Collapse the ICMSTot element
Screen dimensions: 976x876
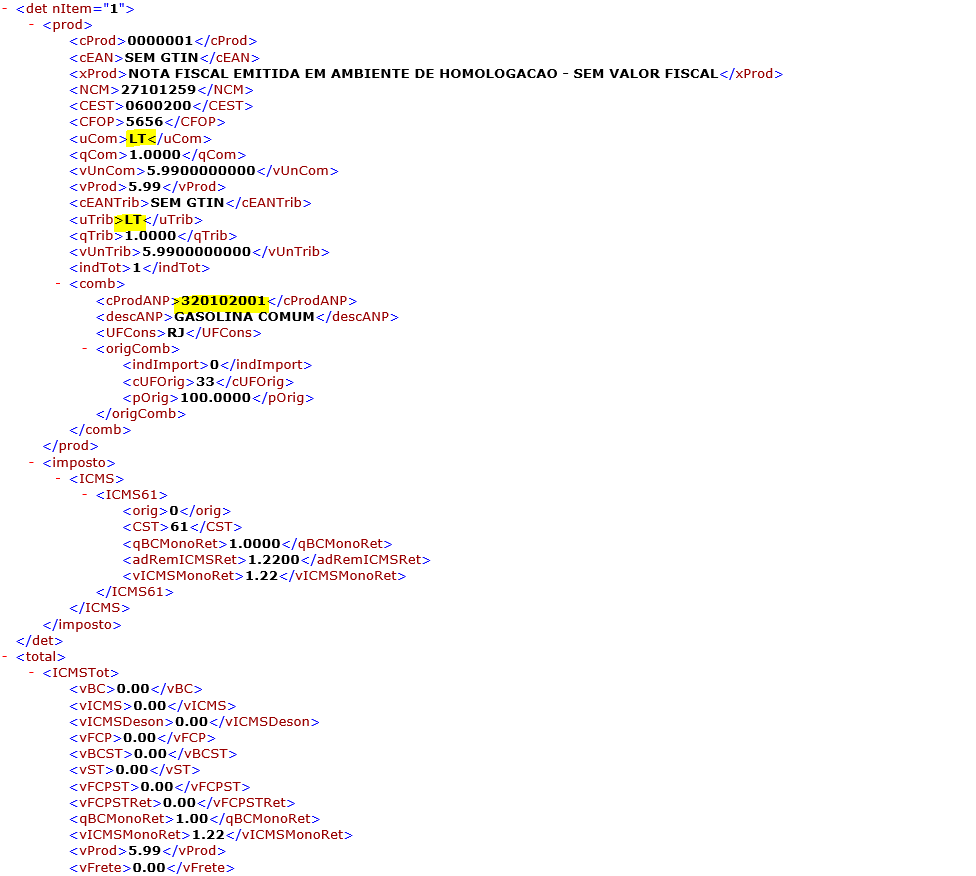[x=32, y=673]
